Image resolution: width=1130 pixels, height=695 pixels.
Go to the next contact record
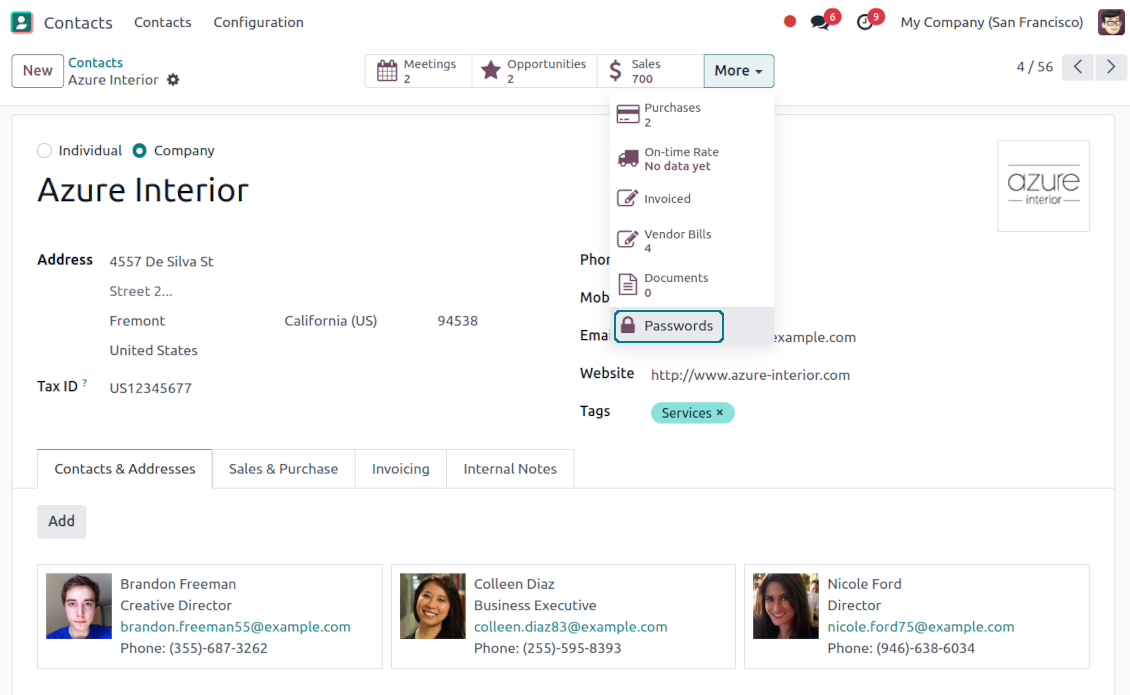pos(1110,67)
